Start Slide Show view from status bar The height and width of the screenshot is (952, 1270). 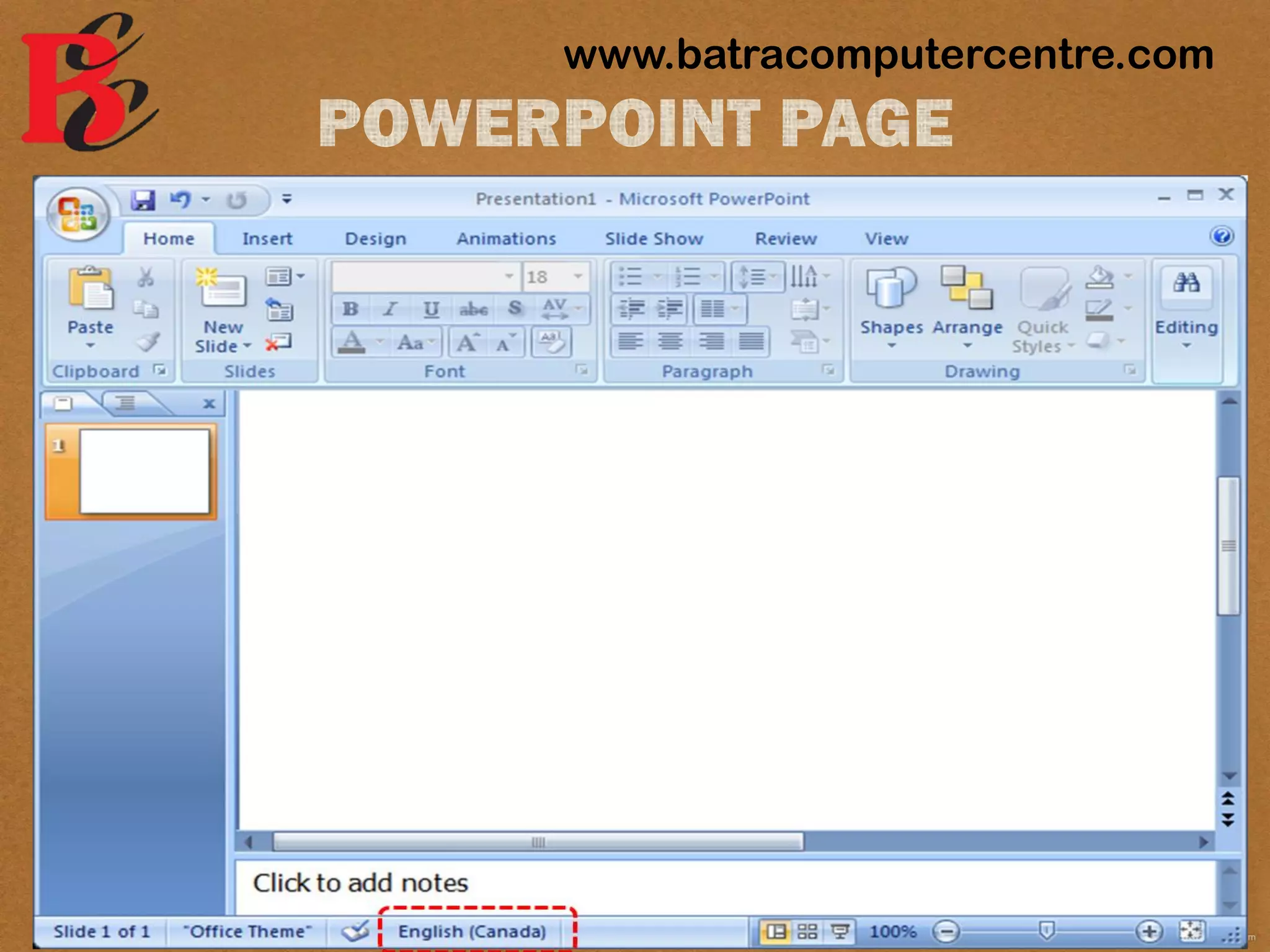840,931
